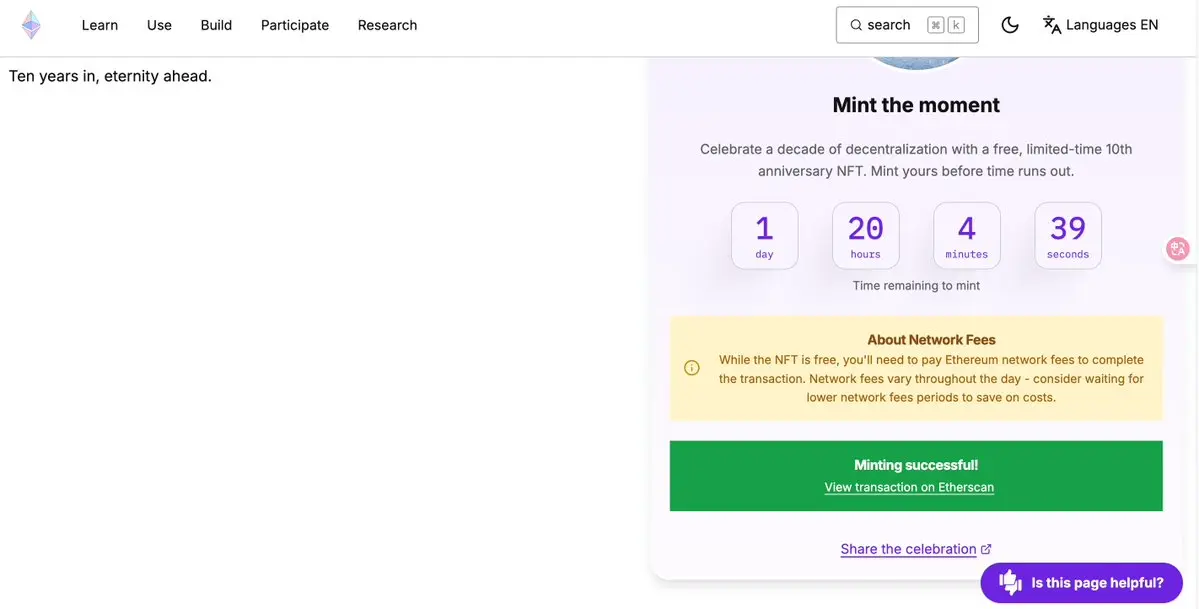
Task: Open the Research menu
Action: 388,25
